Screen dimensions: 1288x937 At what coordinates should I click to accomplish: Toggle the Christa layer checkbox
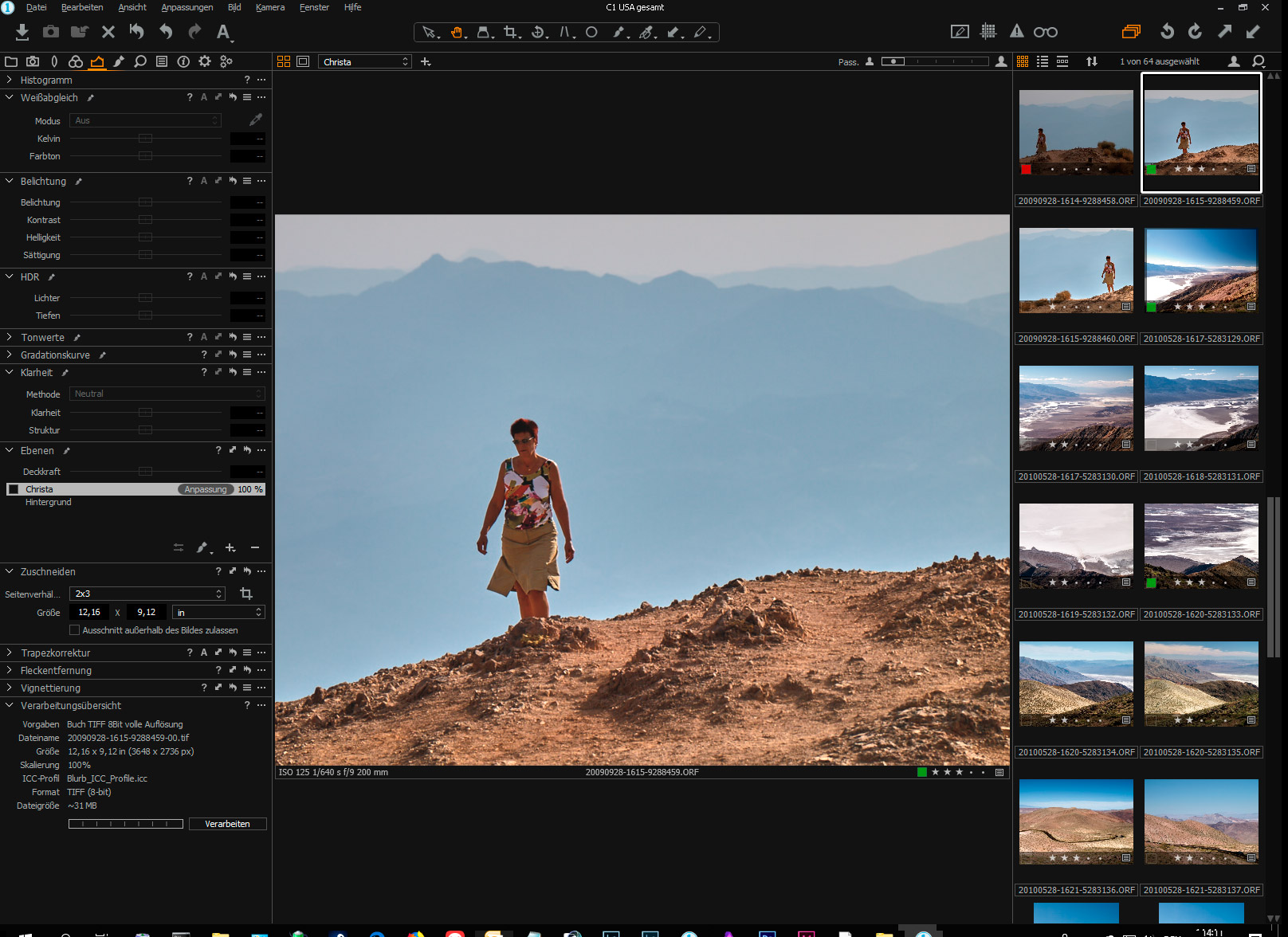(14, 489)
